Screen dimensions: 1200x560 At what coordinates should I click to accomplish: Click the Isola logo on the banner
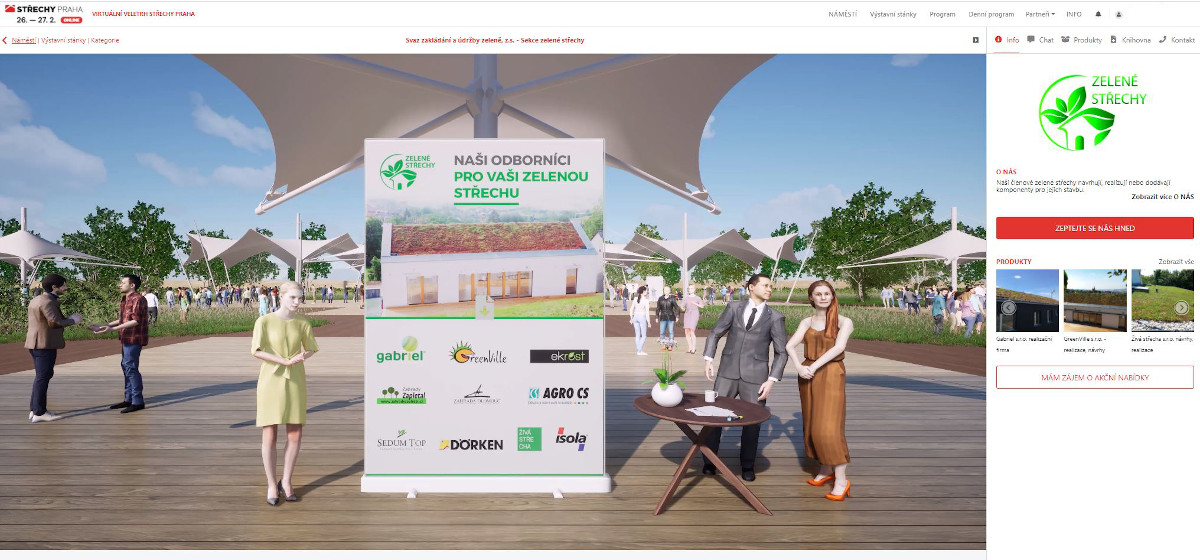point(570,439)
